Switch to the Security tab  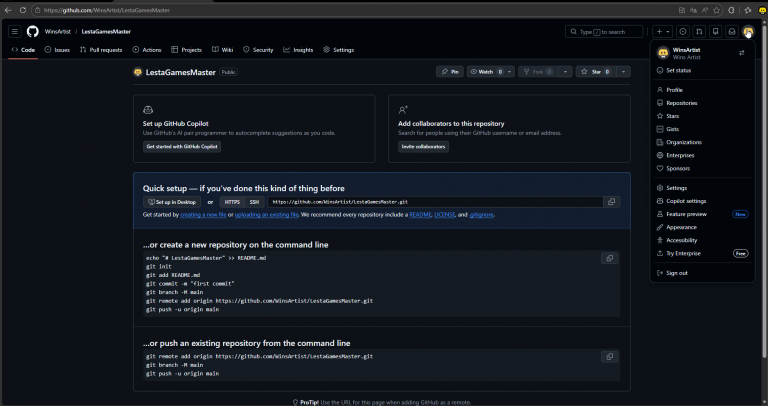click(x=258, y=50)
